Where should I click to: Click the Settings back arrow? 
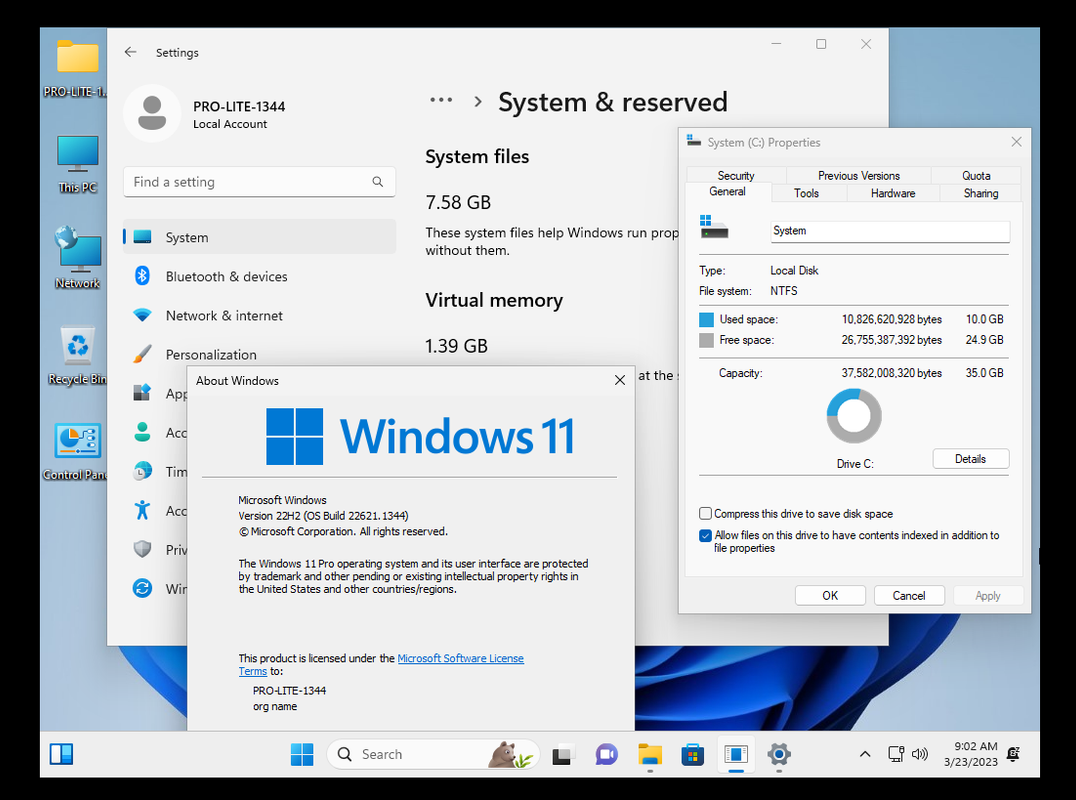pos(130,52)
